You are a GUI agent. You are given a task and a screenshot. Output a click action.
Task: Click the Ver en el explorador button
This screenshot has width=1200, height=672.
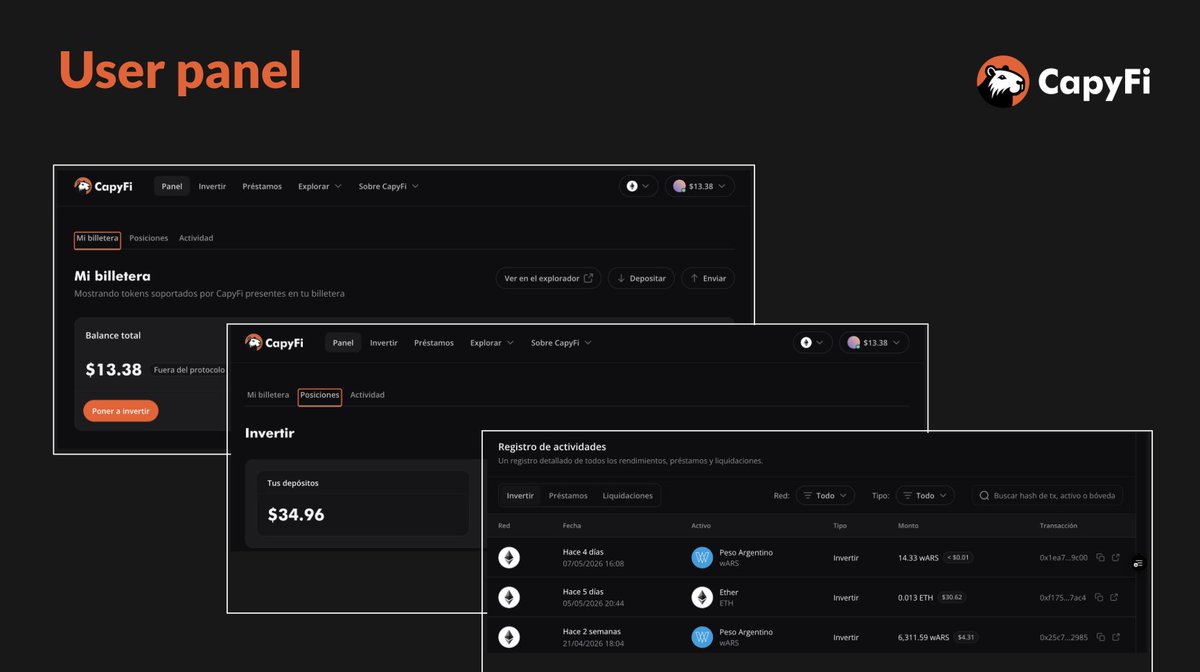[548, 278]
